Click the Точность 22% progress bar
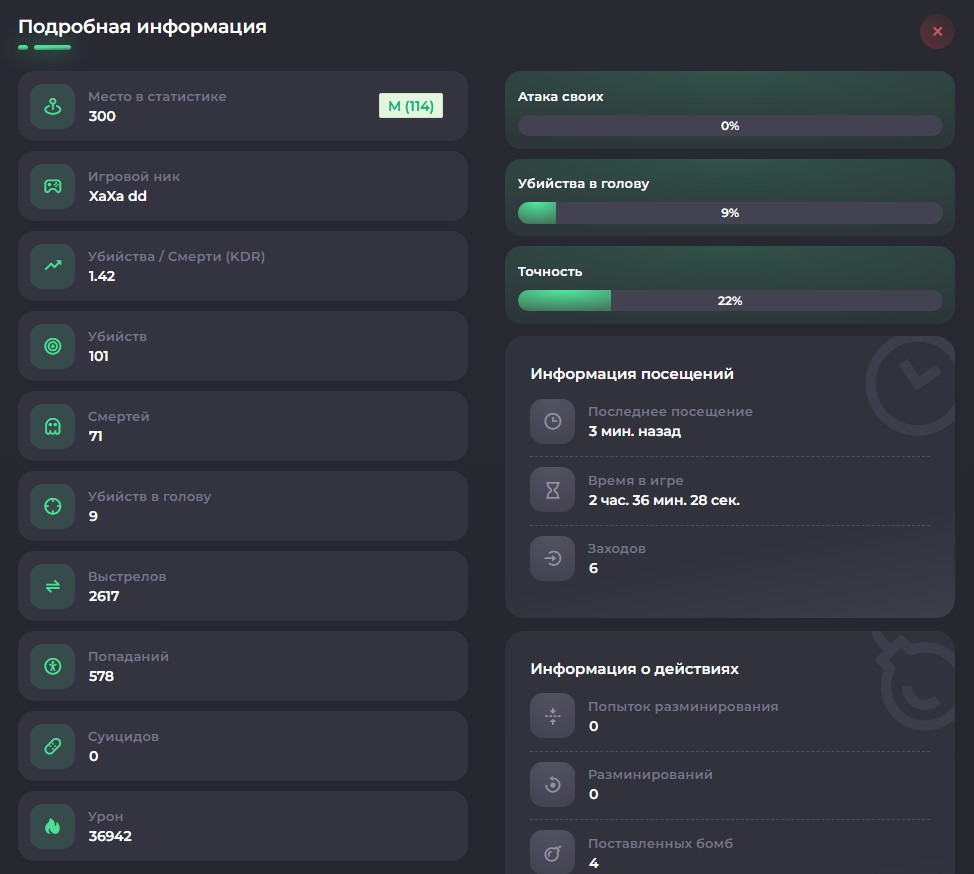The height and width of the screenshot is (874, 974). pos(730,301)
